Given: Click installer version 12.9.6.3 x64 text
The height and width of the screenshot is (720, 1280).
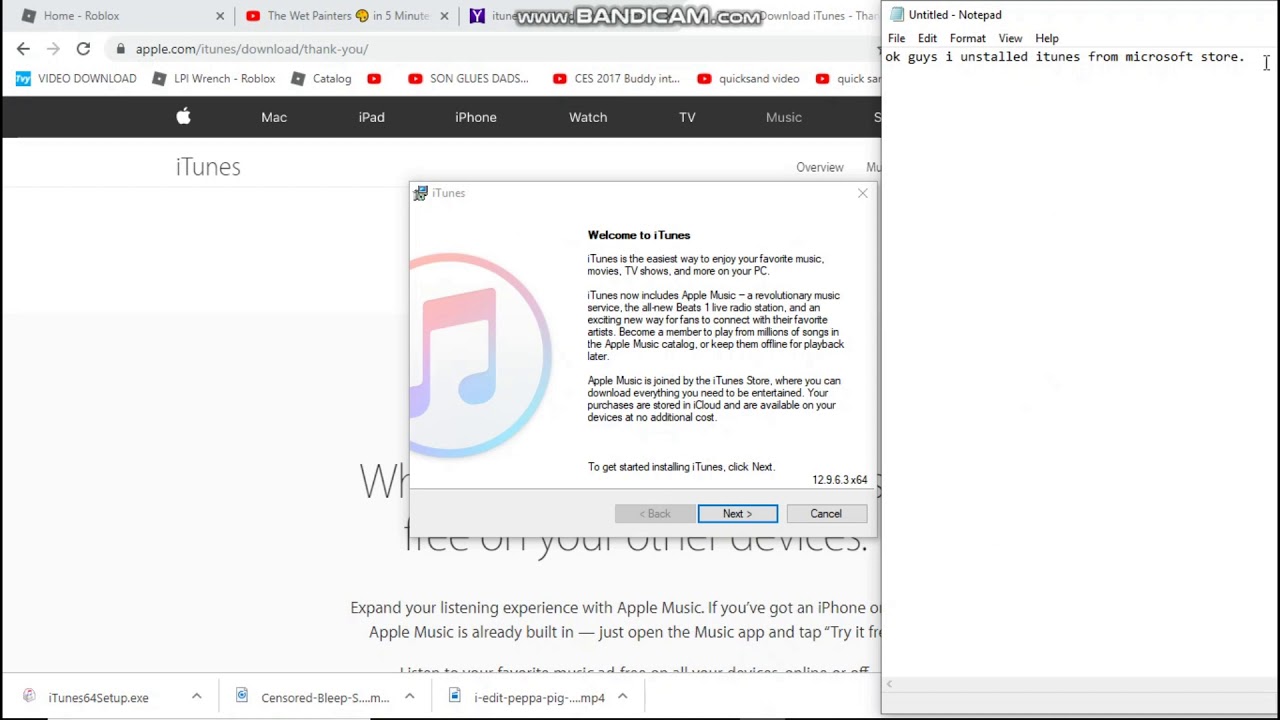Looking at the screenshot, I should (x=840, y=480).
